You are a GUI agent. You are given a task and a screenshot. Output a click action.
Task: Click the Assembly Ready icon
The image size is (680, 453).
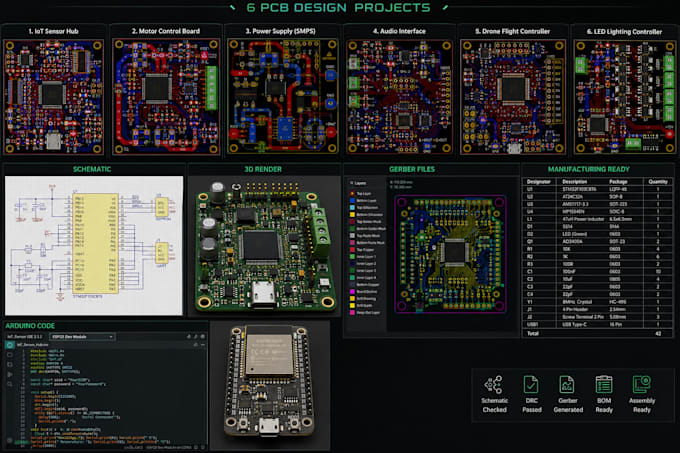click(641, 385)
